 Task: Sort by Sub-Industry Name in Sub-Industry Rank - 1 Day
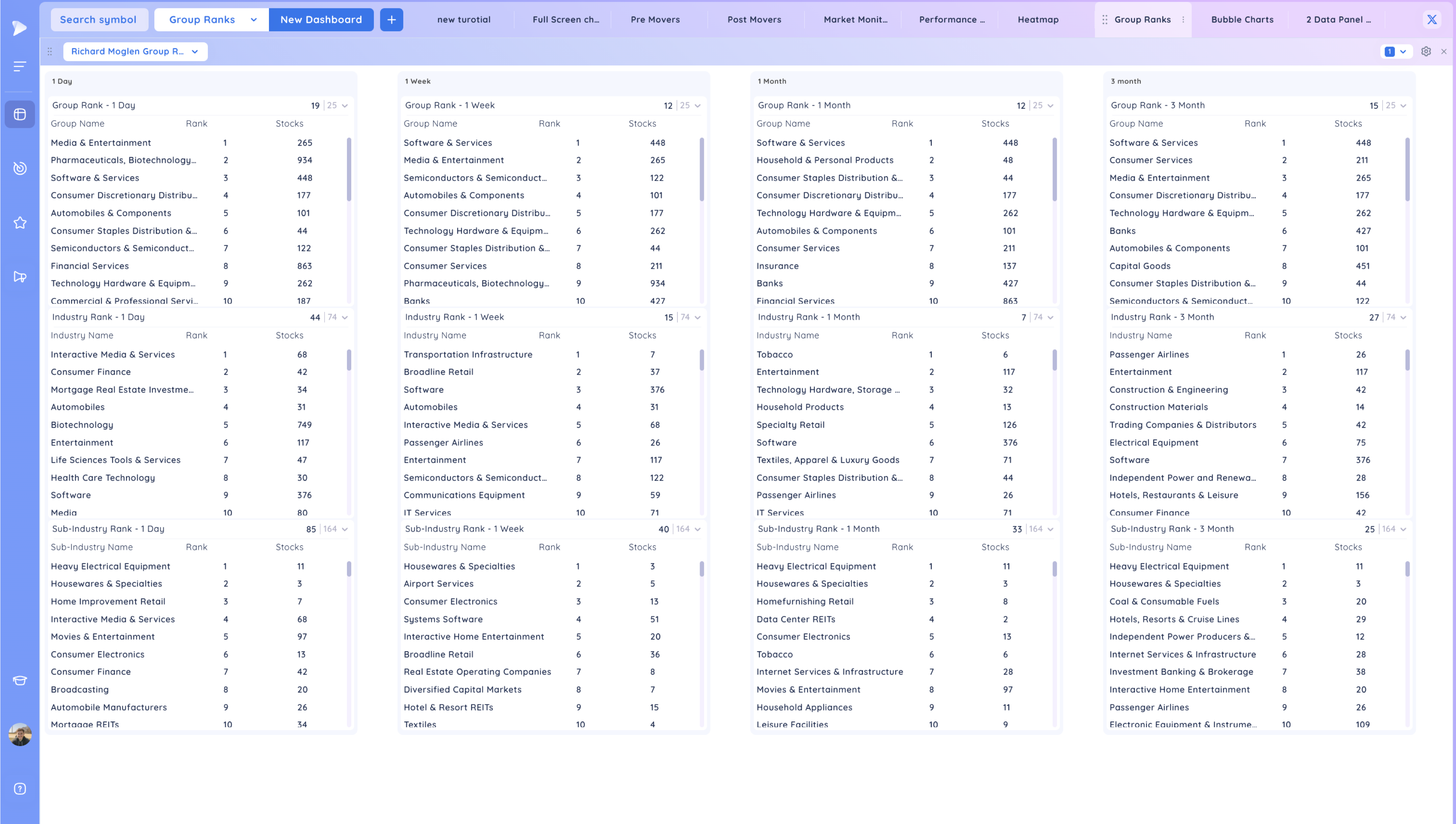[x=92, y=547]
